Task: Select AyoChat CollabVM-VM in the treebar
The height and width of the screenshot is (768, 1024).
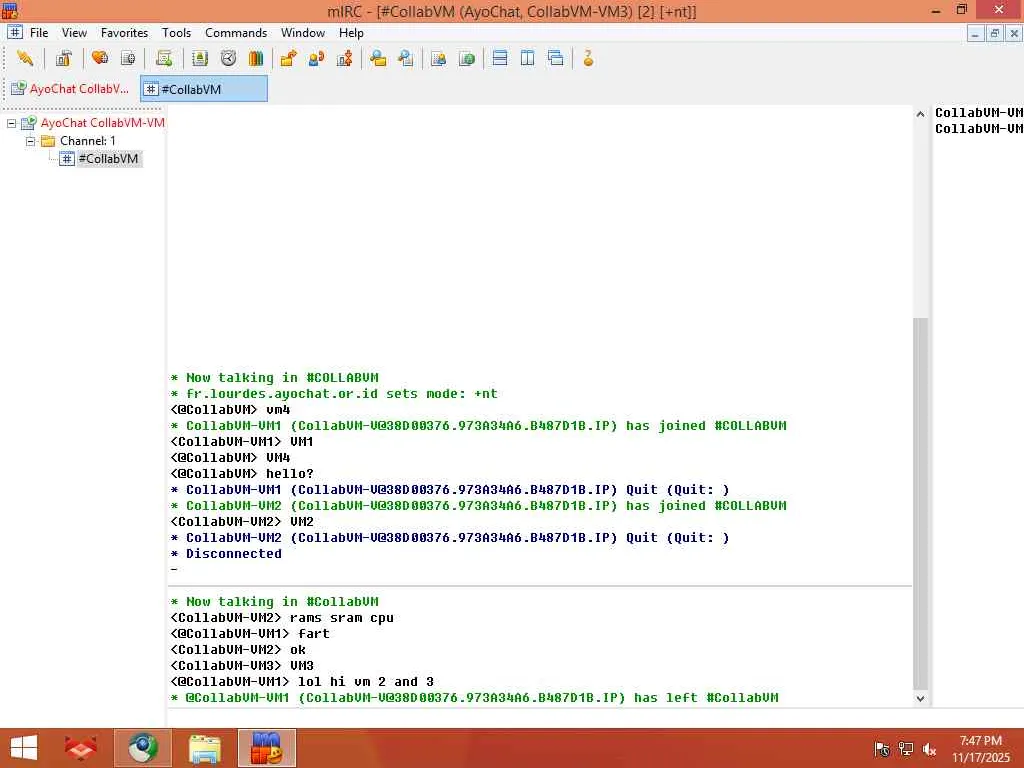Action: [x=103, y=123]
